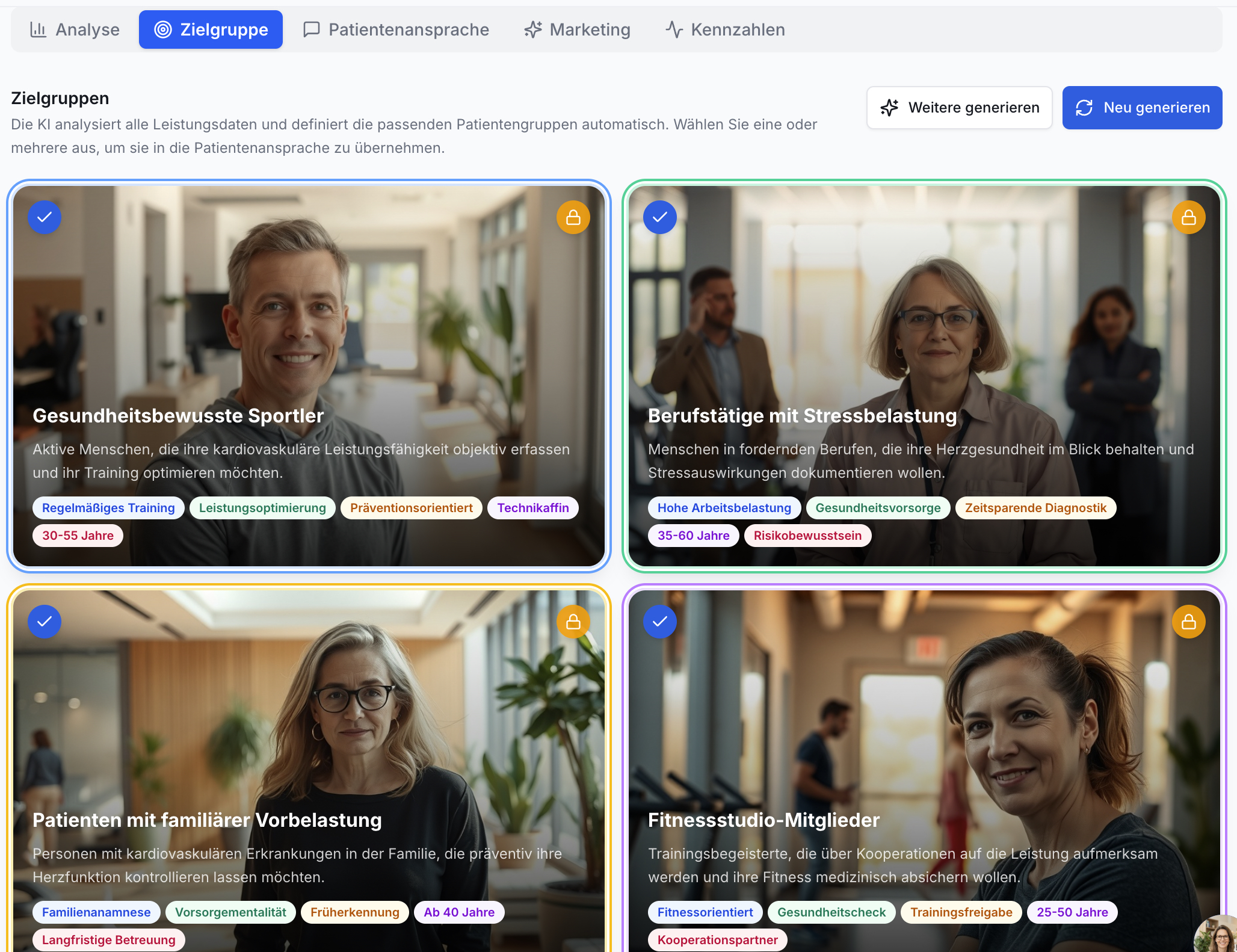
Task: Select the Zielgruppe tab
Action: pyautogui.click(x=211, y=29)
